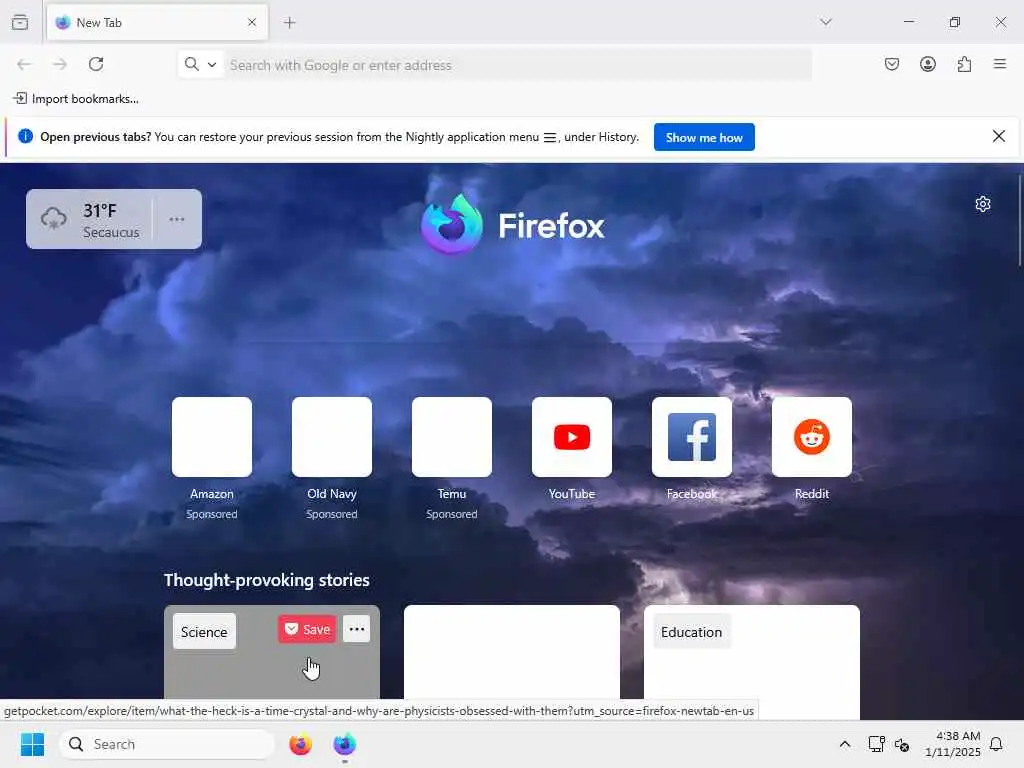1024x768 pixels.
Task: Open the middle blank story card
Action: [512, 660]
